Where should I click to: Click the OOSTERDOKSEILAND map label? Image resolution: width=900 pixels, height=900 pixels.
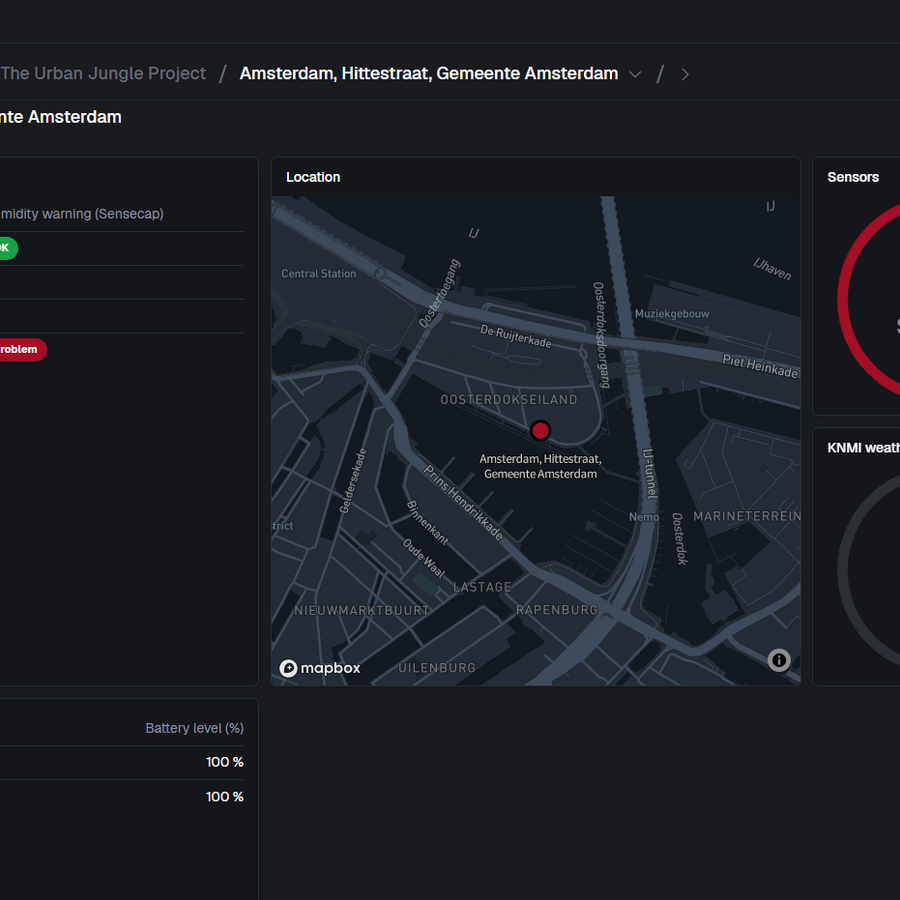[x=509, y=400]
